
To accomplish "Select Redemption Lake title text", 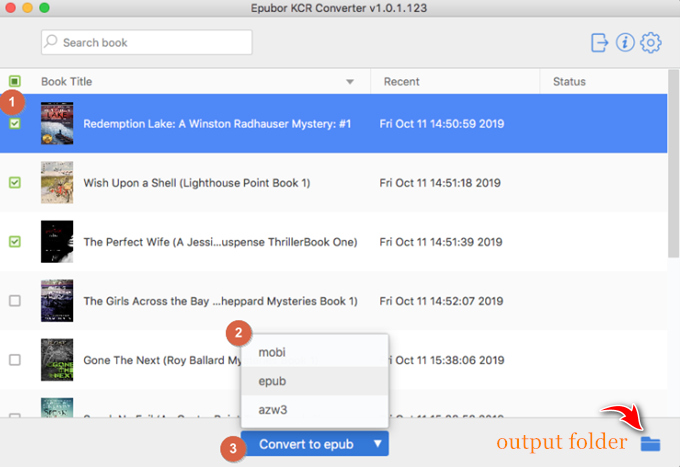I will click(x=217, y=124).
